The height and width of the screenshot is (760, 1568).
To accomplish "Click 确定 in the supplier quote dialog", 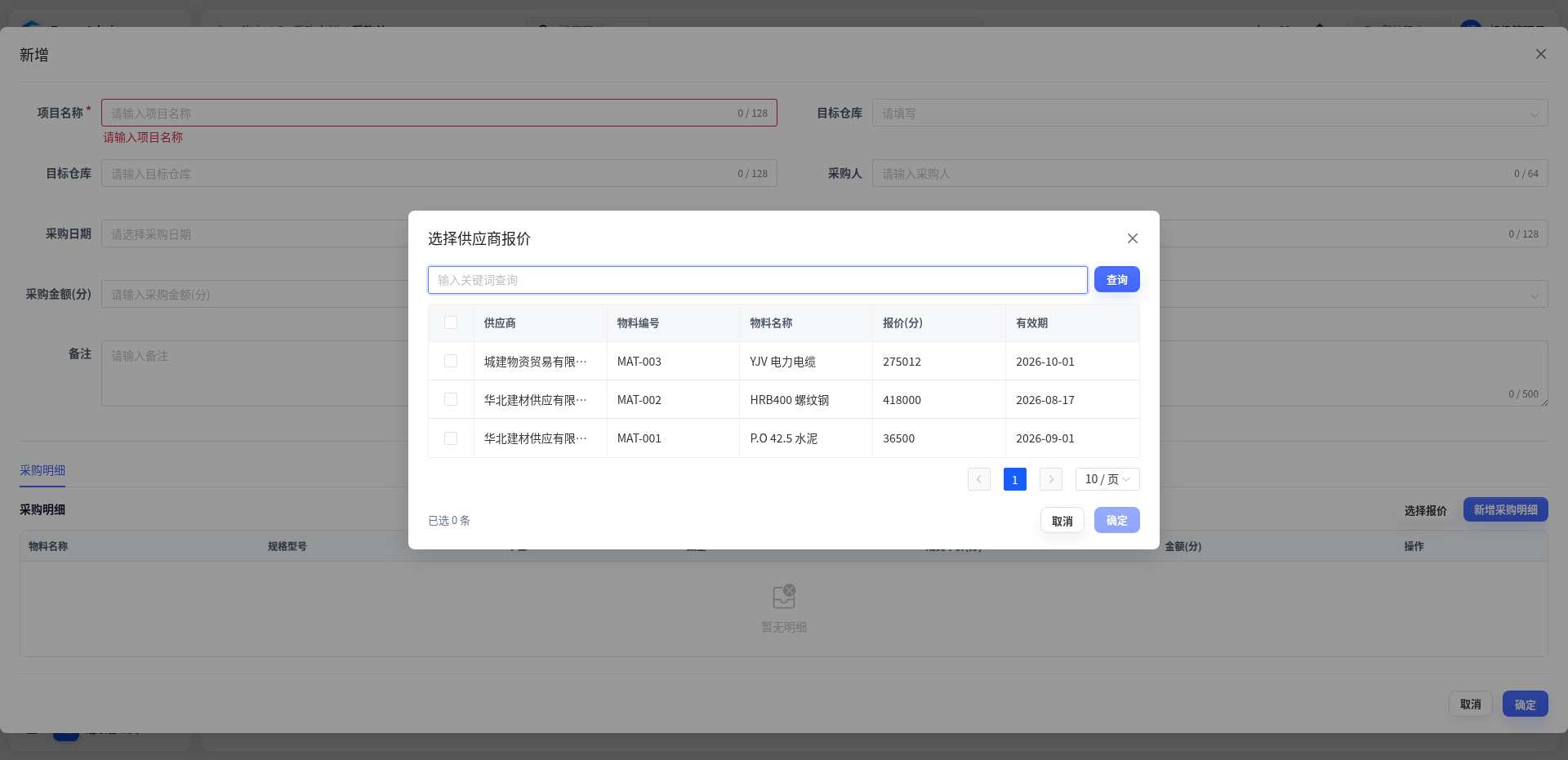I will pos(1116,521).
